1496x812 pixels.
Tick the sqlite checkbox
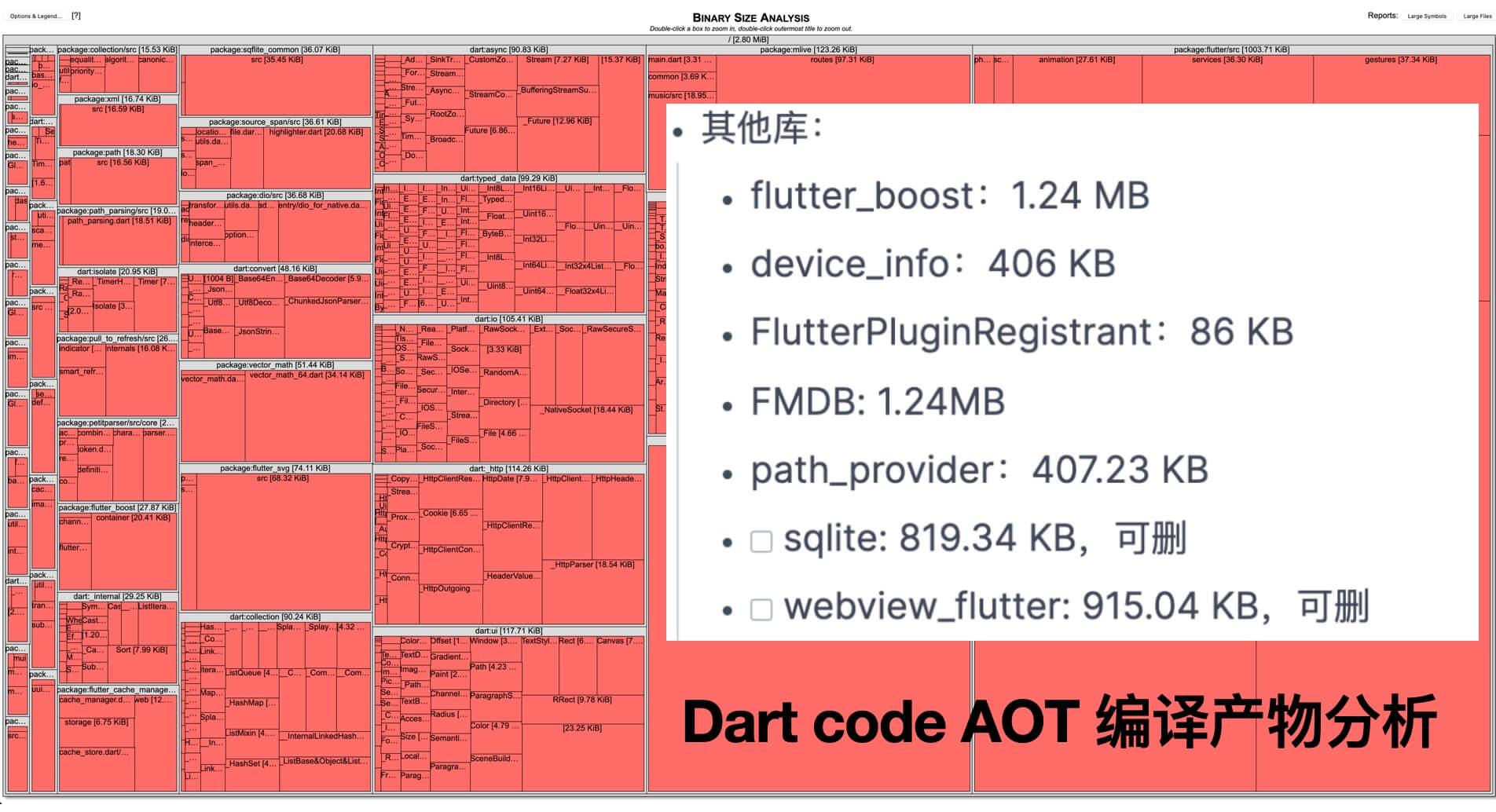point(761,541)
